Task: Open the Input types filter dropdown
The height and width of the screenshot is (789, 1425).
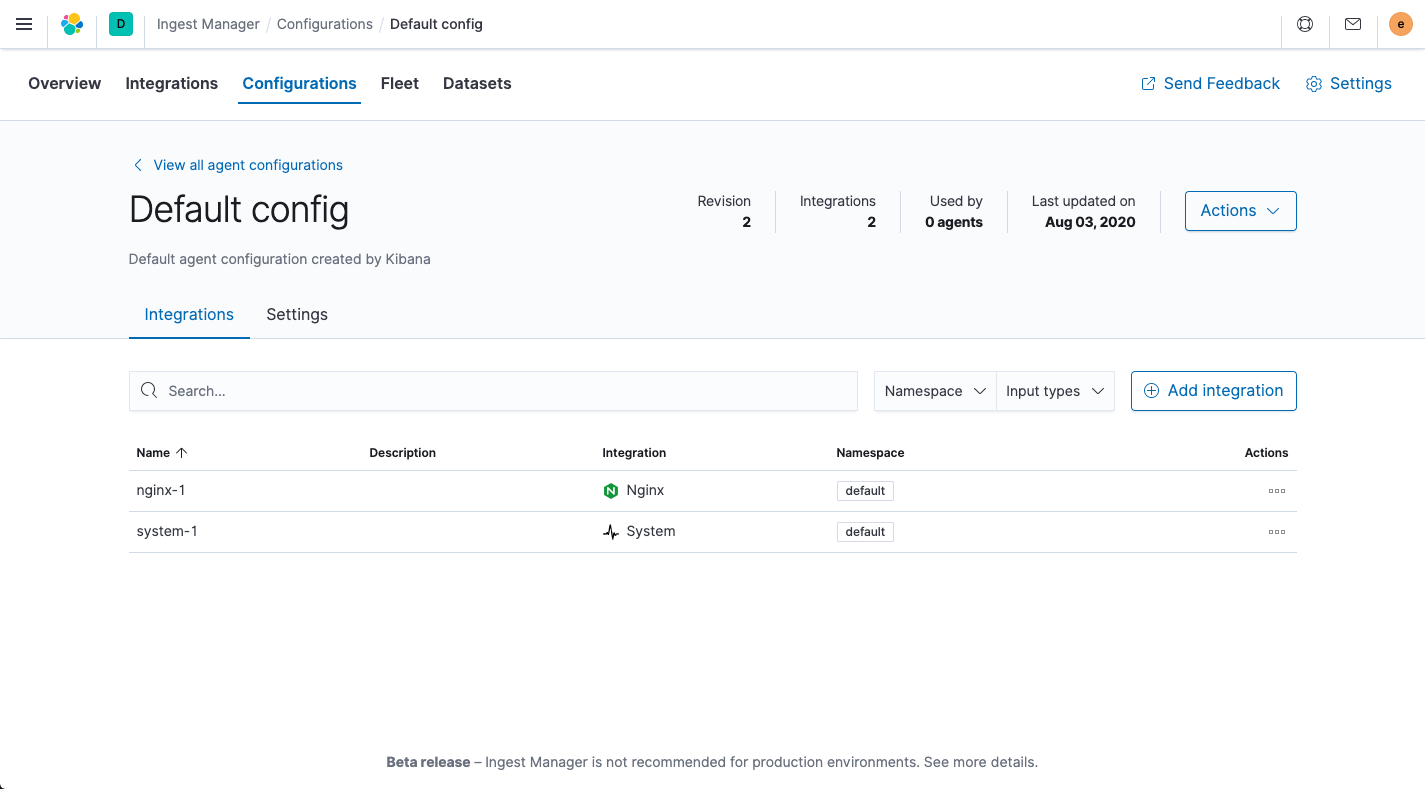Action: coord(1054,391)
